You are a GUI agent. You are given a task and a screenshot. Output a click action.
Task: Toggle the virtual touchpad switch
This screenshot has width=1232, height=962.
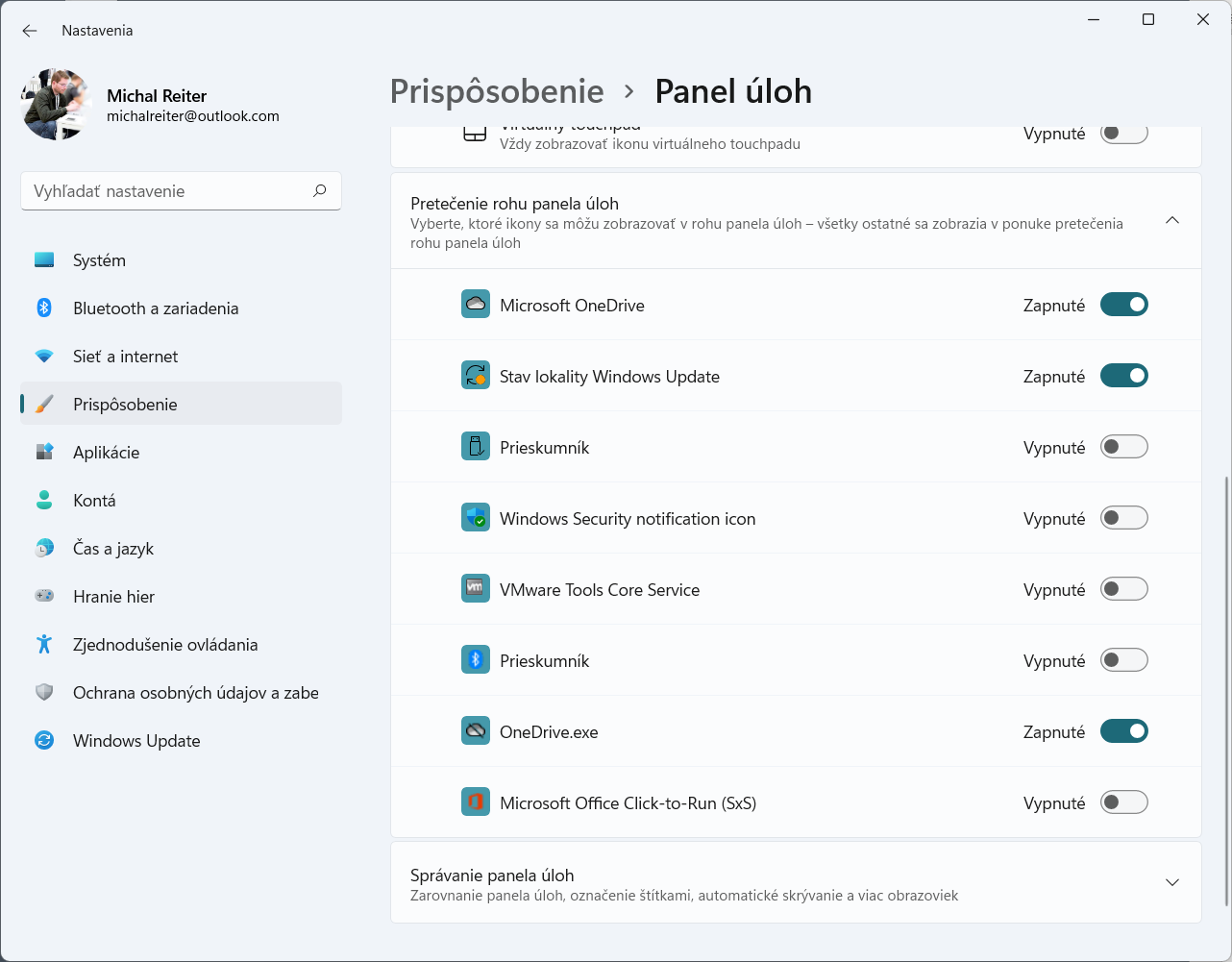pos(1123,134)
